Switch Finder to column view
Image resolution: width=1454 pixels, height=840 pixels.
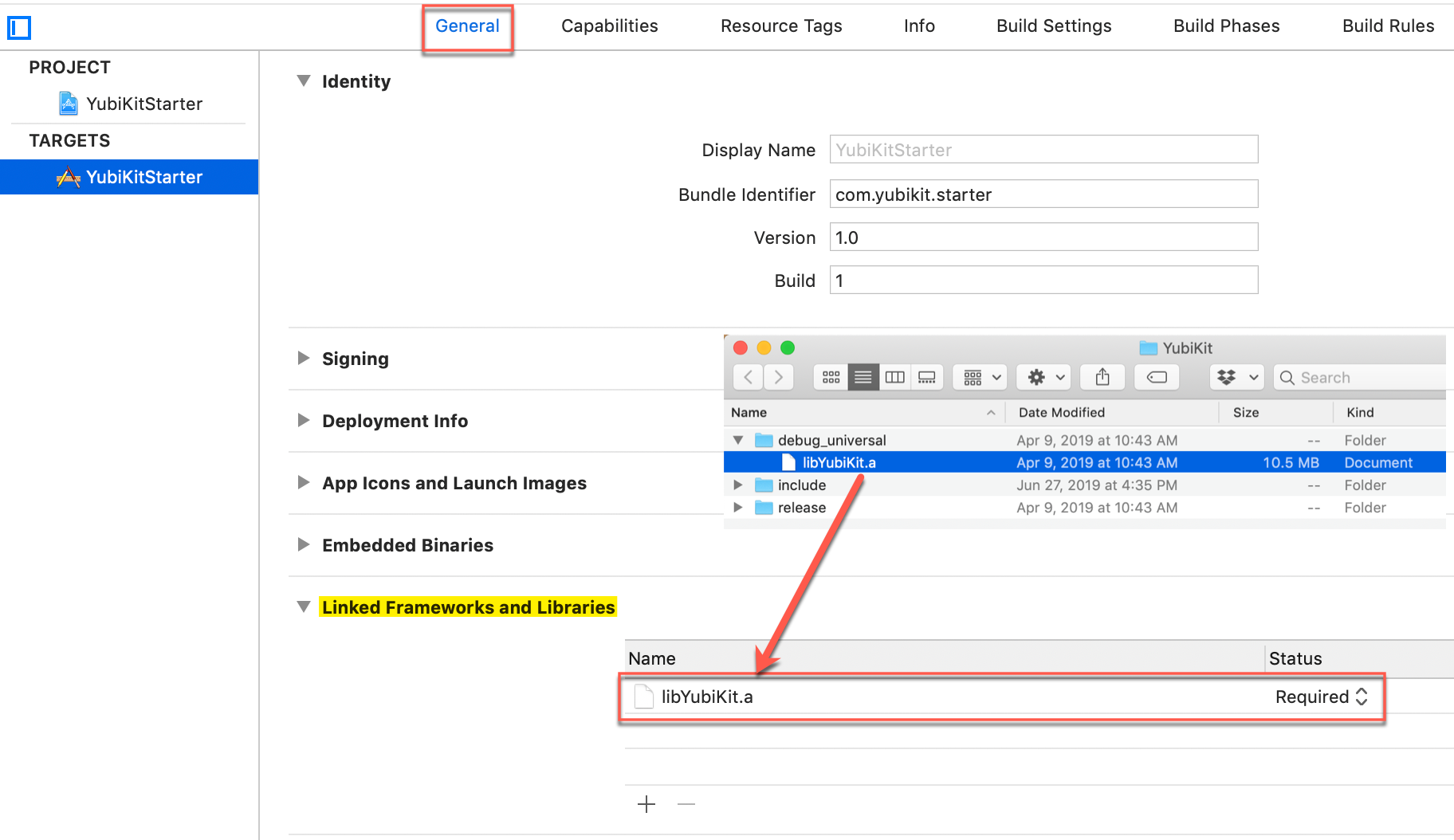coord(895,377)
